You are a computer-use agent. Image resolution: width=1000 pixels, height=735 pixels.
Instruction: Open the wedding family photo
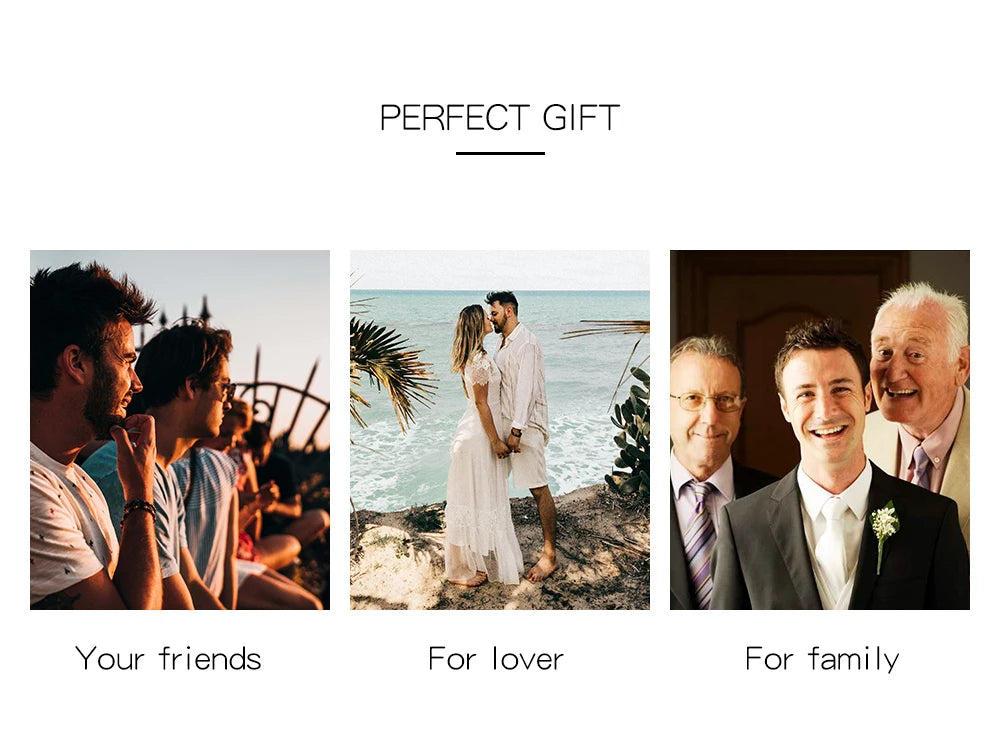pos(820,429)
